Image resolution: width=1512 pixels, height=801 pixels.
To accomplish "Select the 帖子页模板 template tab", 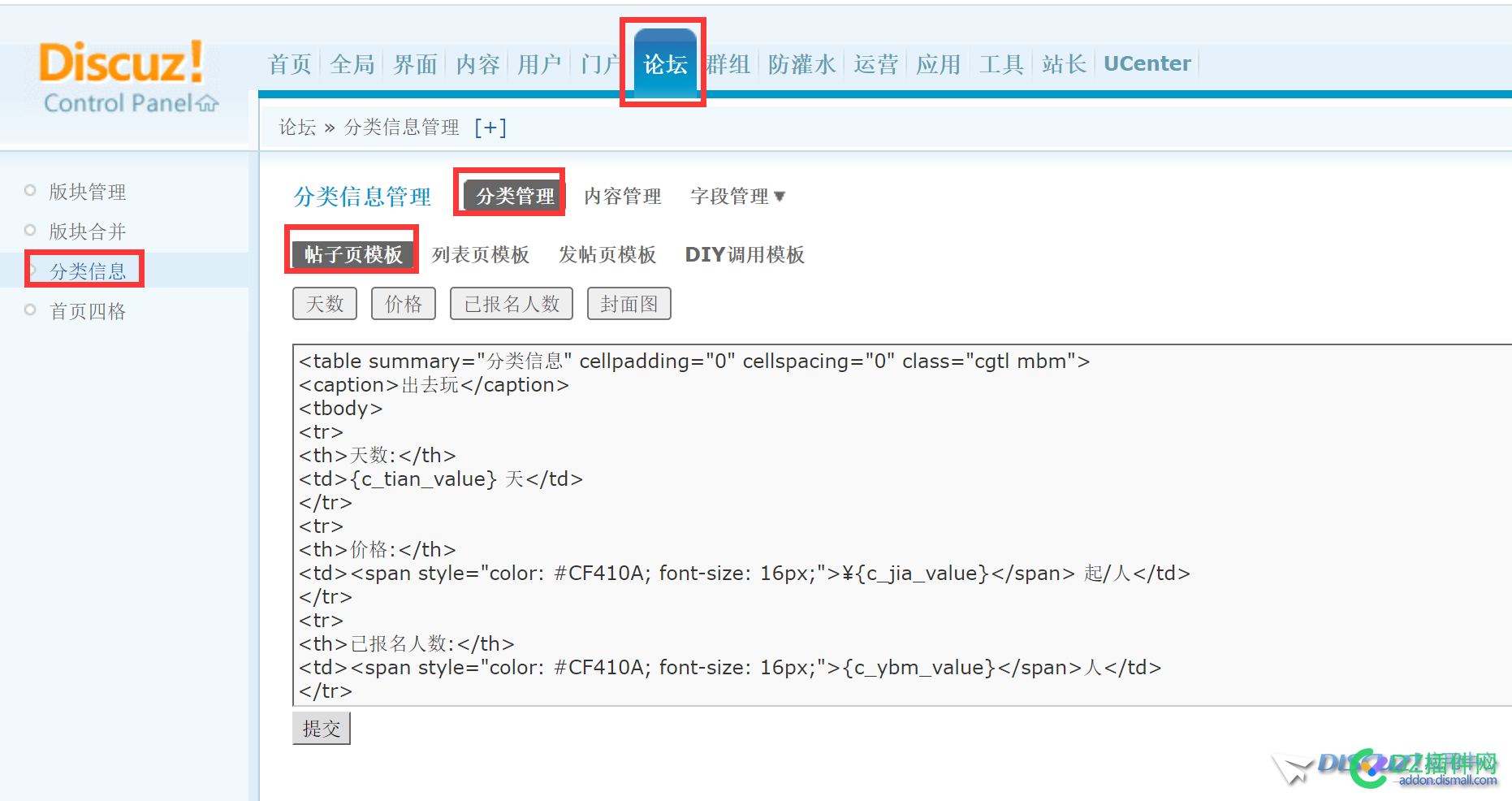I will [353, 254].
